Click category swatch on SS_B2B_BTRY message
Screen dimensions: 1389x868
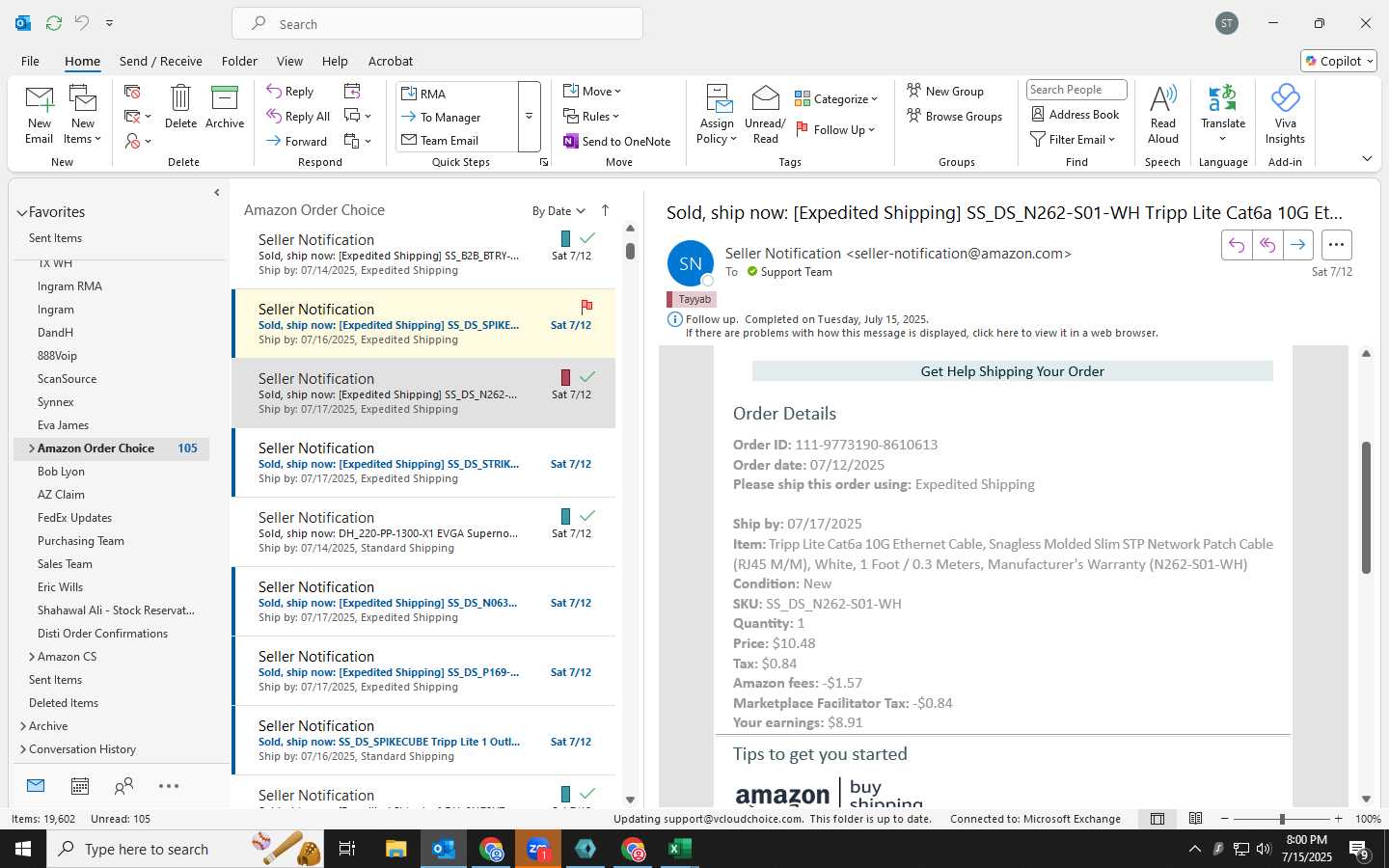(x=565, y=238)
